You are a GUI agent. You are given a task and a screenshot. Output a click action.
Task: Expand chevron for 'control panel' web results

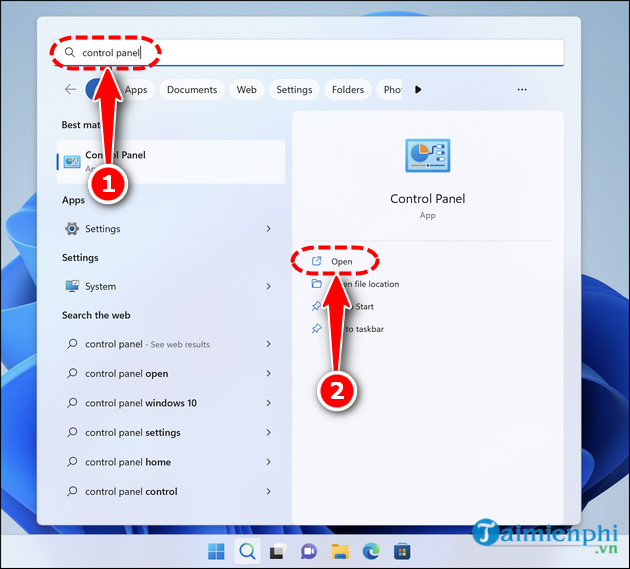click(x=268, y=344)
